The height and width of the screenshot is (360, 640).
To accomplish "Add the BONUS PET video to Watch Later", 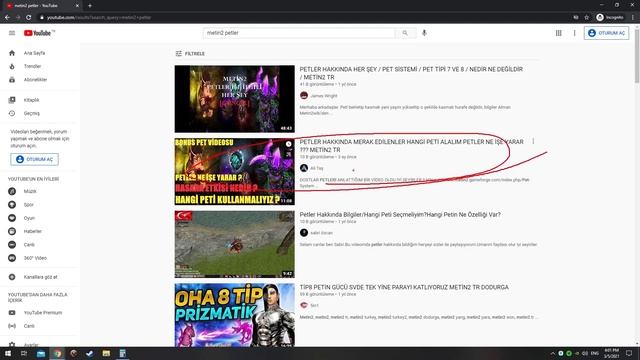I will [289, 144].
